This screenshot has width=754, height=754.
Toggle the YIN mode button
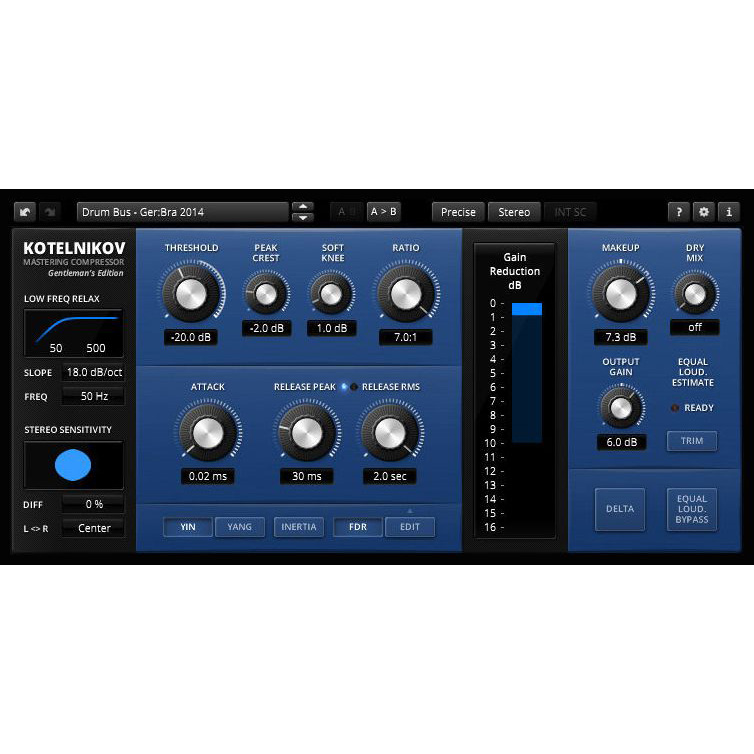click(x=188, y=527)
